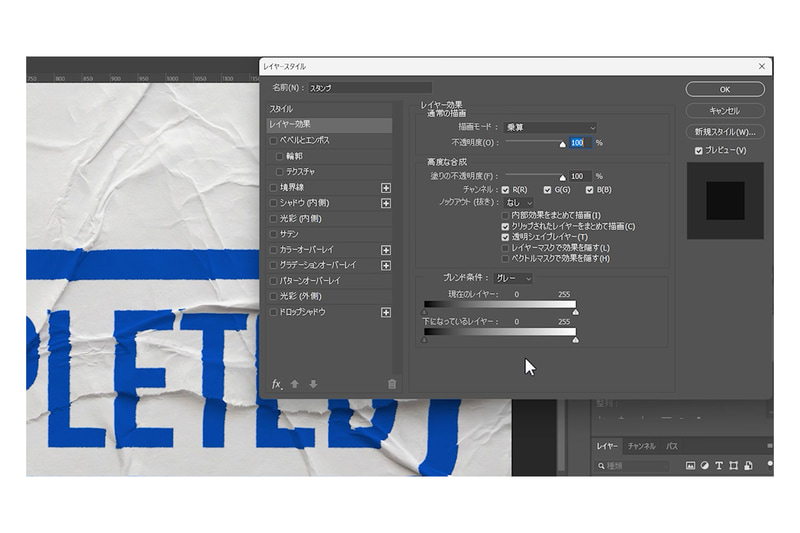
Task: Click the 名前 input field with スタンプ
Action: 370,88
